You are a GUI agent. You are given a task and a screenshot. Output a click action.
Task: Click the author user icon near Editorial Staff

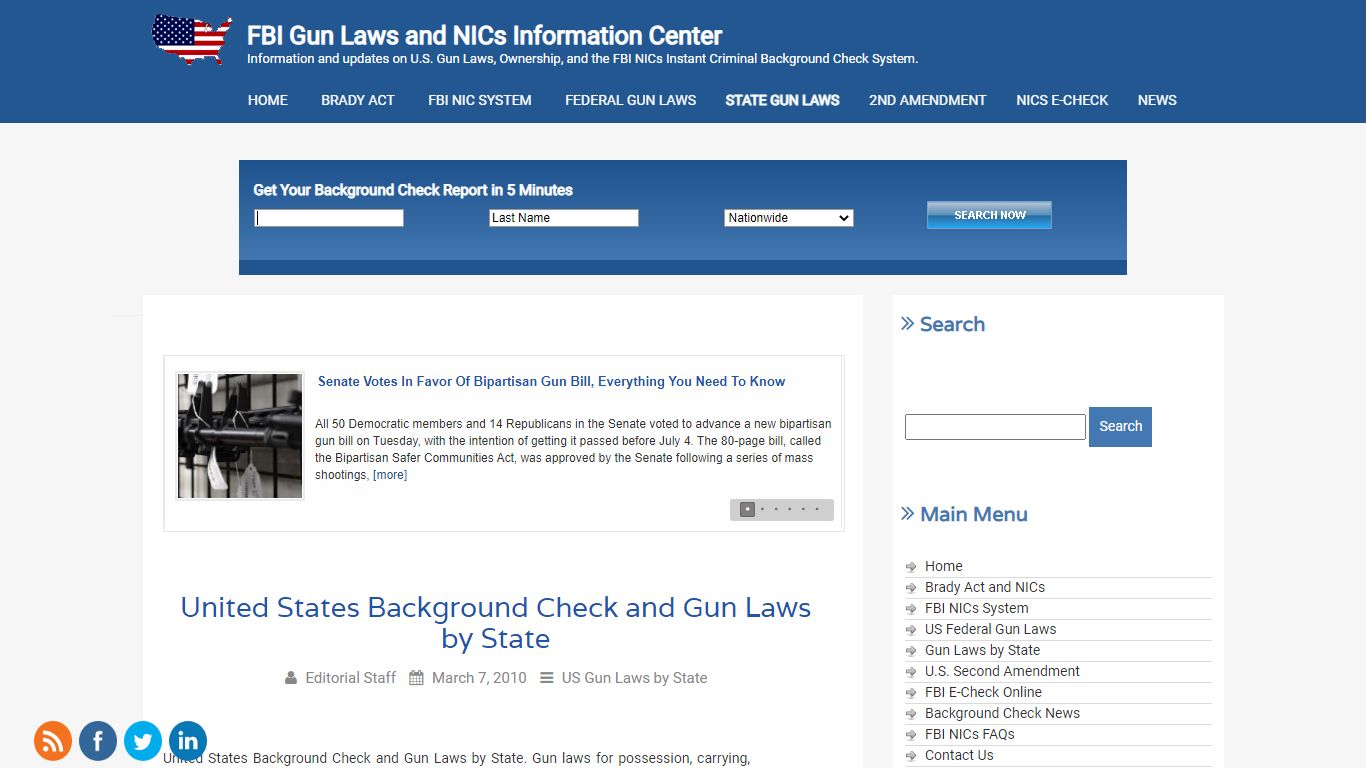pos(291,678)
